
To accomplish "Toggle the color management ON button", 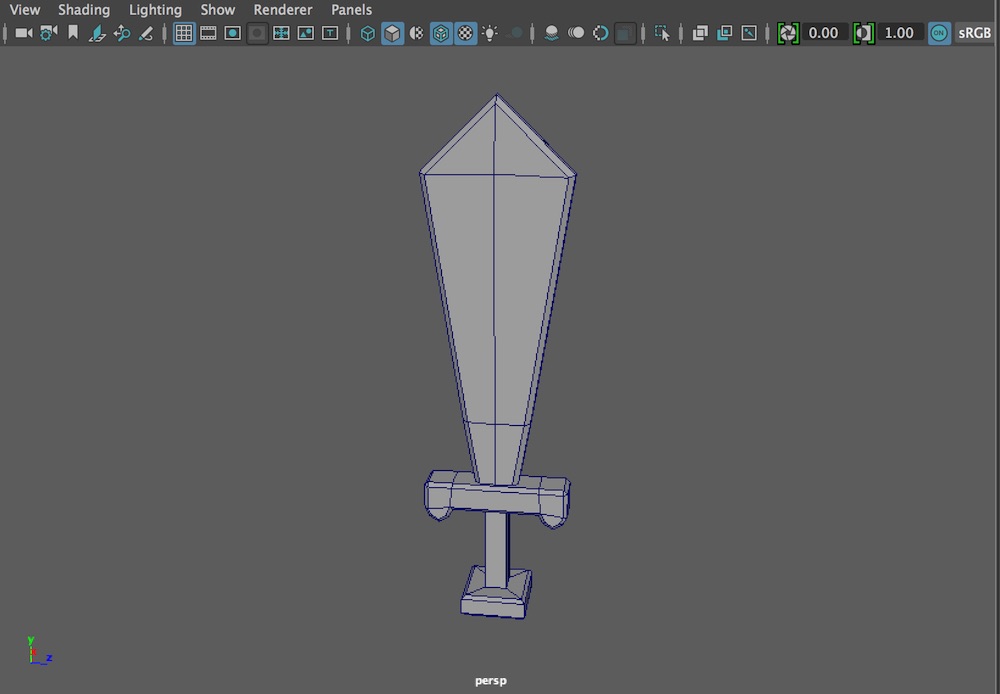I will 939,33.
